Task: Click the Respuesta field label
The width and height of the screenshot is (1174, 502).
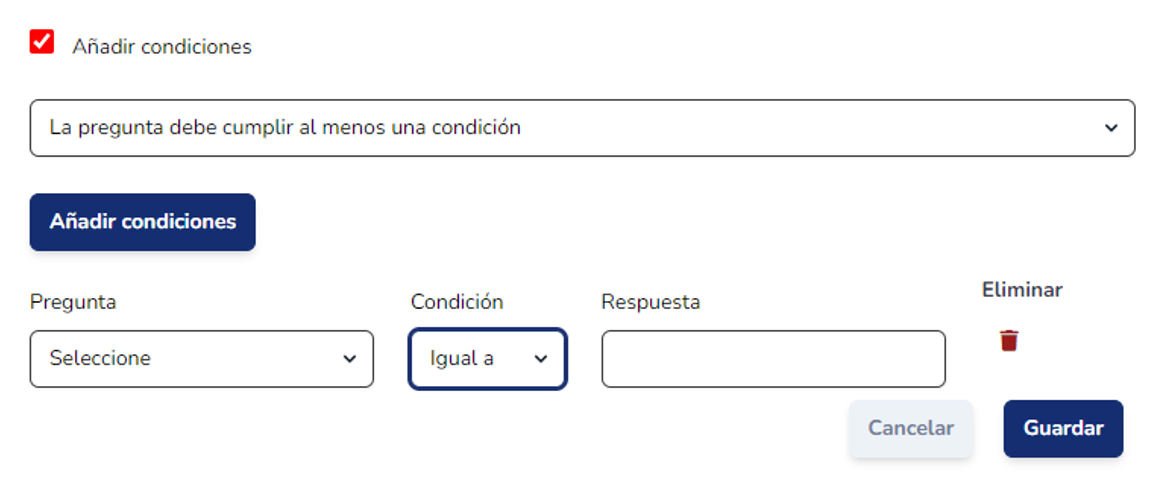Action: [x=650, y=302]
